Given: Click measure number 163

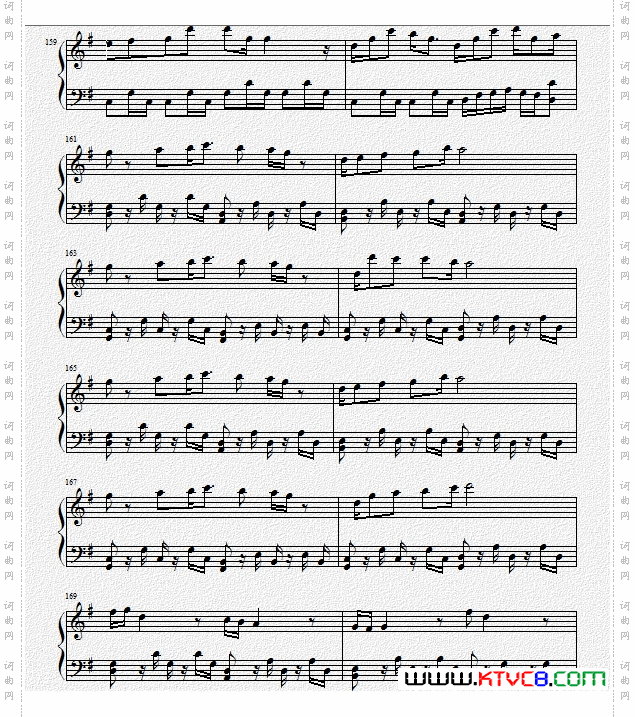Looking at the screenshot, I should pyautogui.click(x=71, y=253).
